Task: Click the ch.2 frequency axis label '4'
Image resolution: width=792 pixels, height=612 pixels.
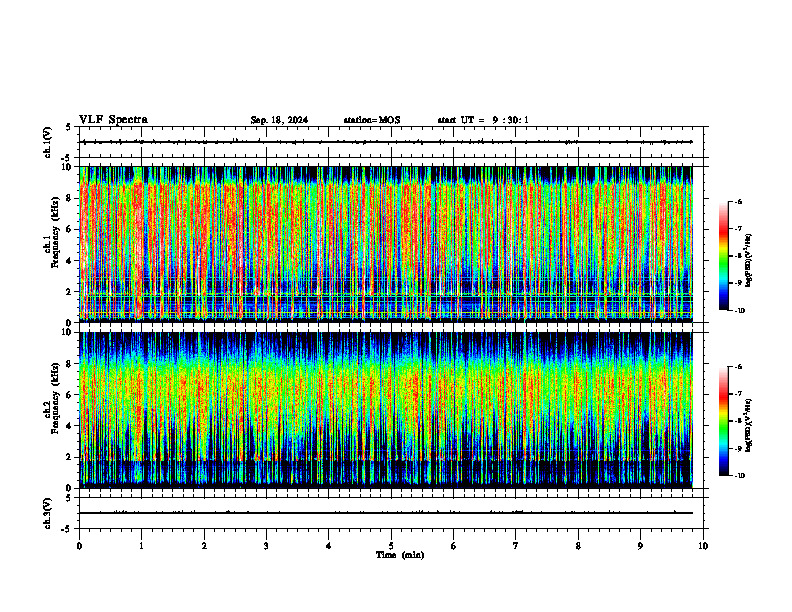Action: (x=70, y=426)
